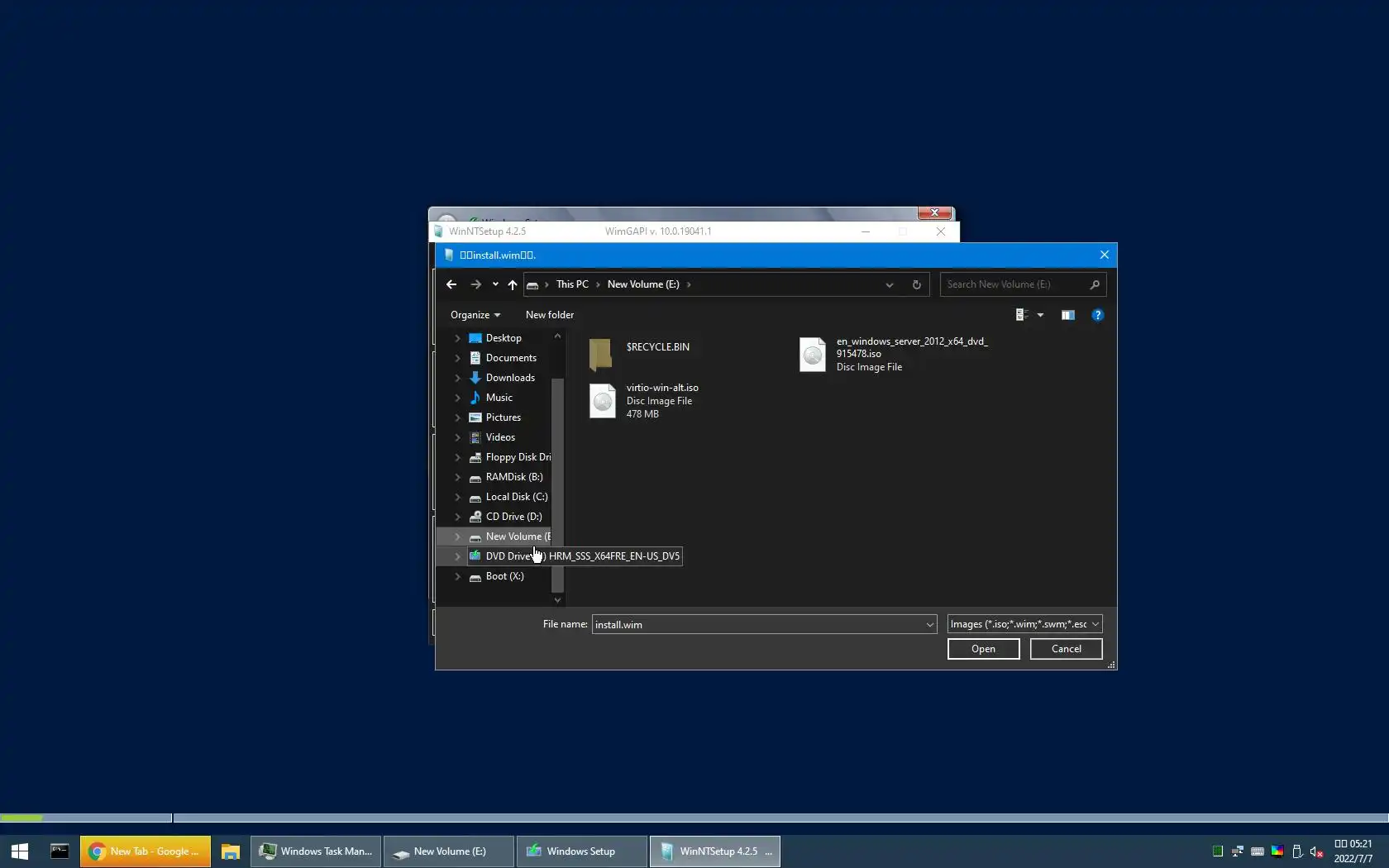Select Boot (X:) in the tree
The image size is (1389, 868).
click(x=504, y=576)
